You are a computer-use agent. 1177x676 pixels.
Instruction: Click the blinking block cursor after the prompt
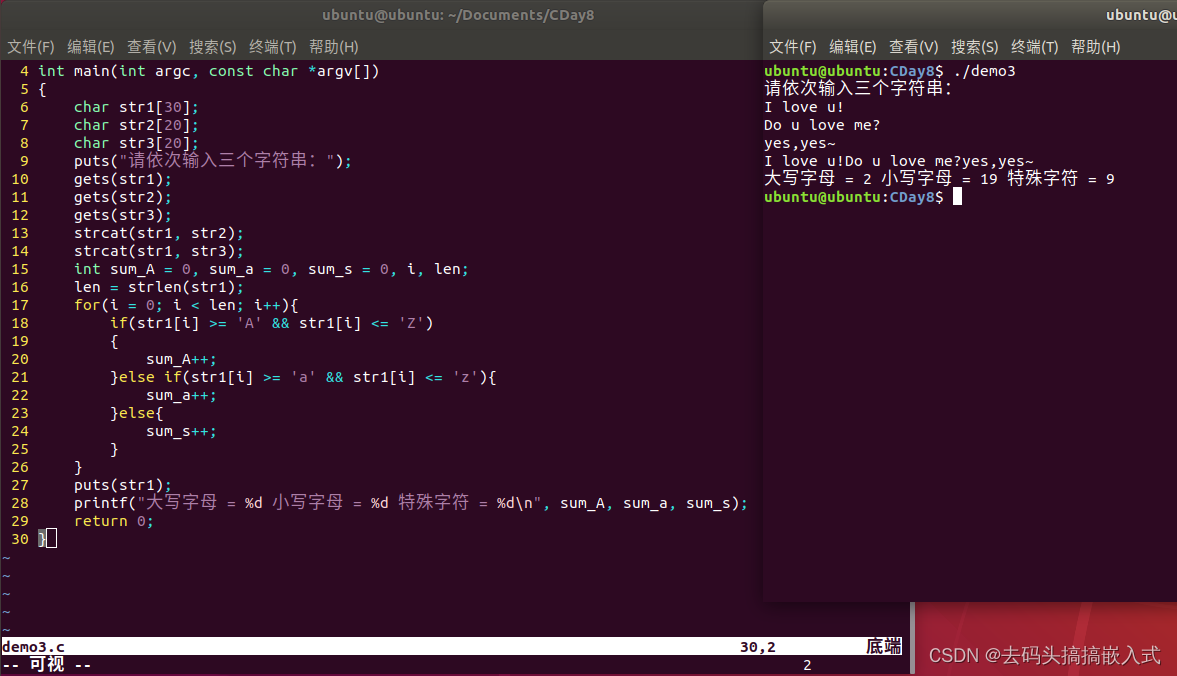pyautogui.click(x=957, y=196)
